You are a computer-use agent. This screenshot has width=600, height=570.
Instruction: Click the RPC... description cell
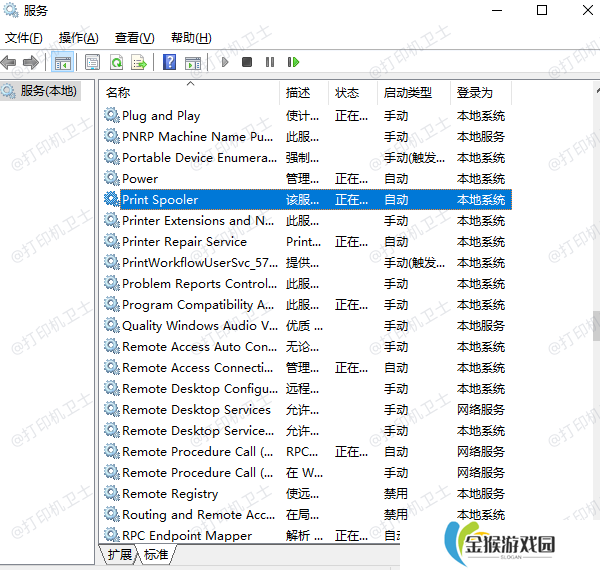[x=302, y=452]
